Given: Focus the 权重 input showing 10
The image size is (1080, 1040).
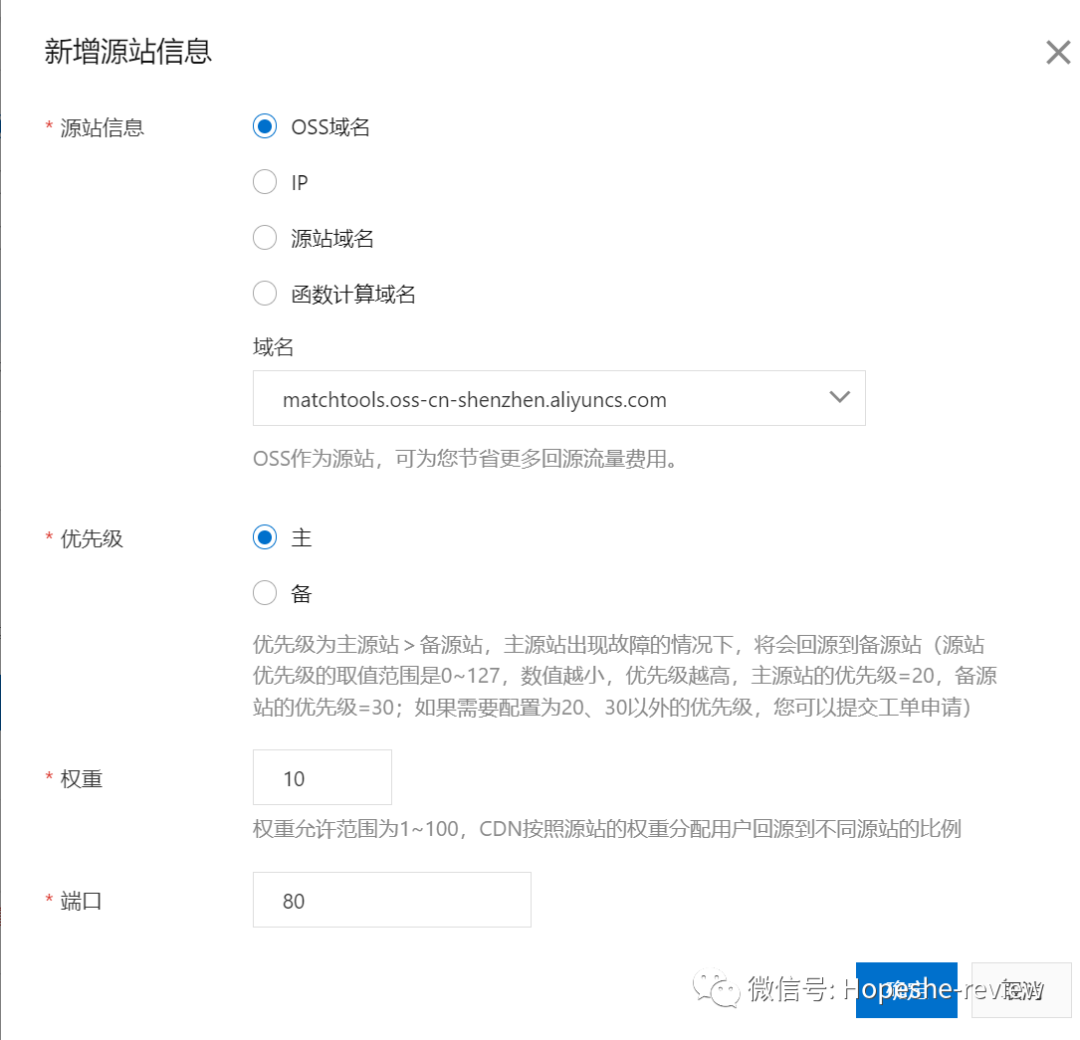Looking at the screenshot, I should pos(322,777).
